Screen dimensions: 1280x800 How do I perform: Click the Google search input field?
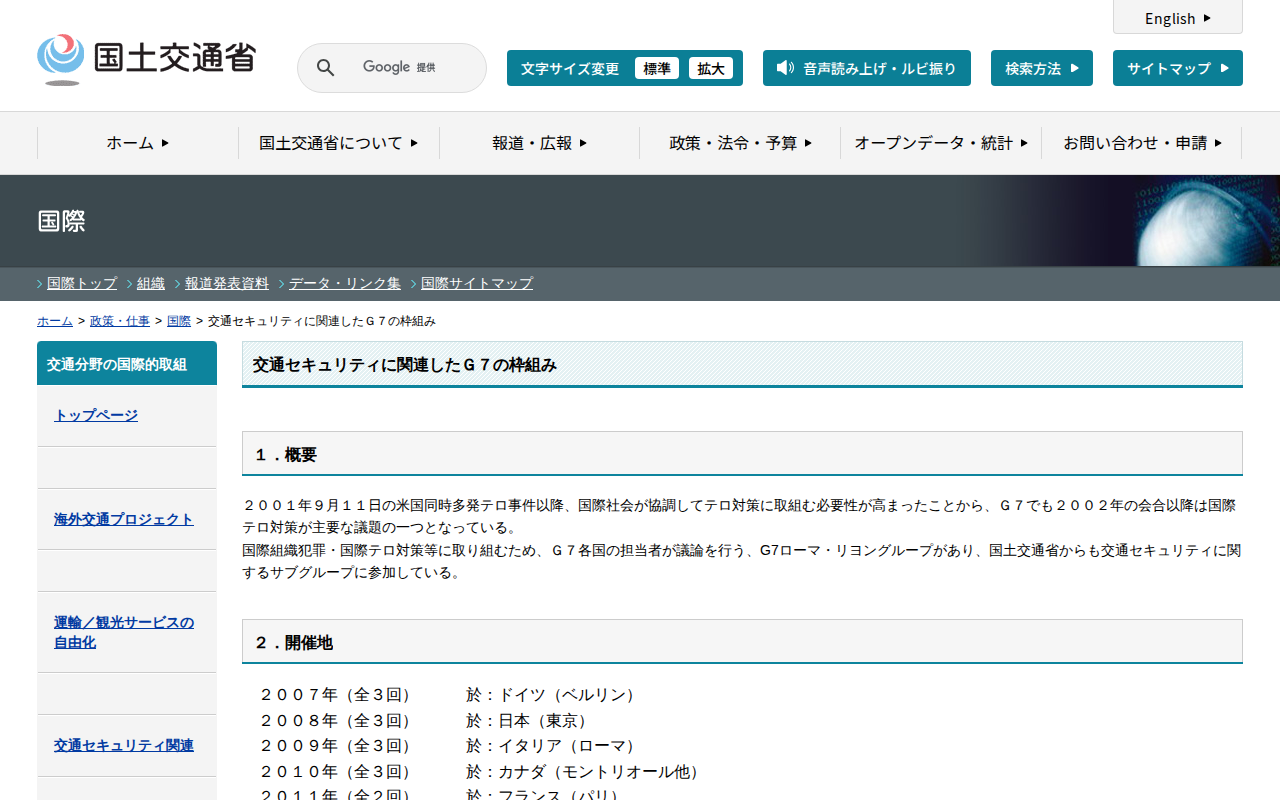410,68
